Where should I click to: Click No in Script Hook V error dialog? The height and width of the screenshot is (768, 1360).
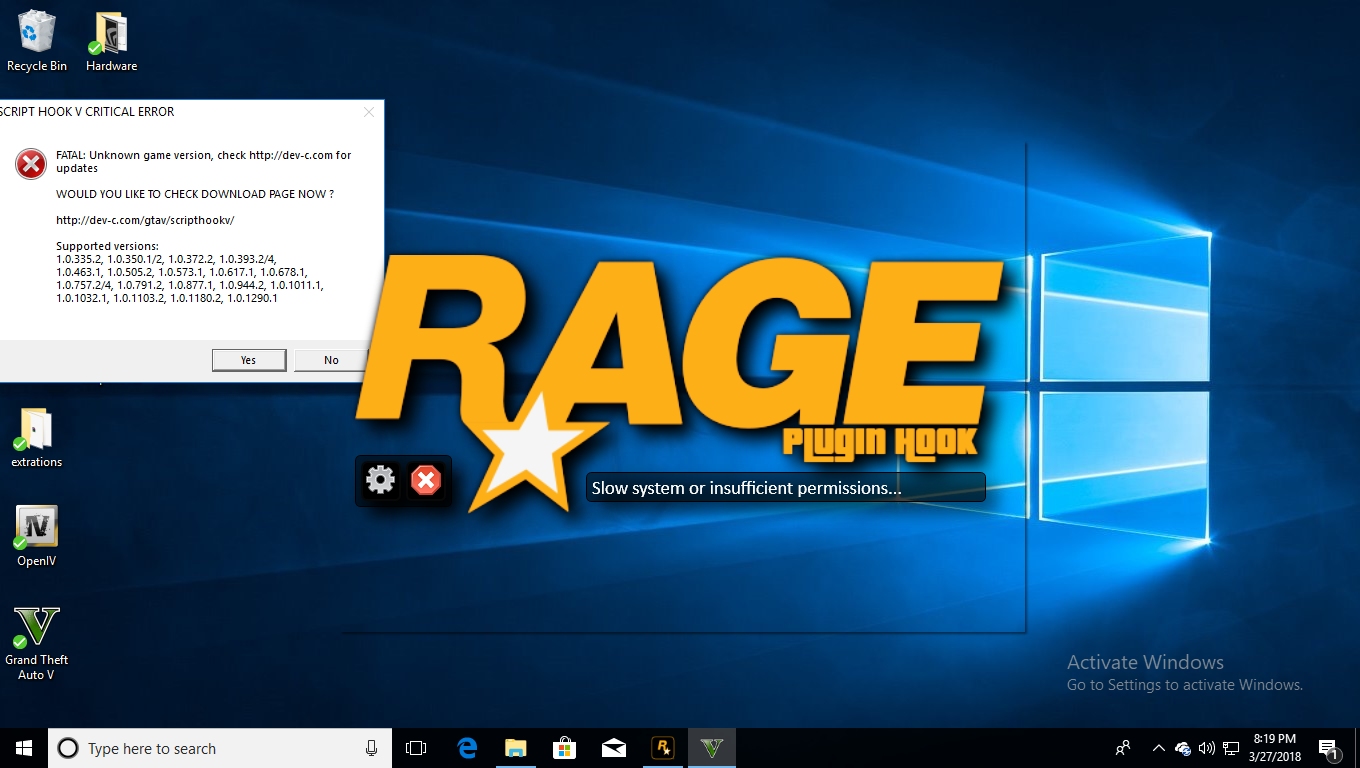click(x=331, y=360)
